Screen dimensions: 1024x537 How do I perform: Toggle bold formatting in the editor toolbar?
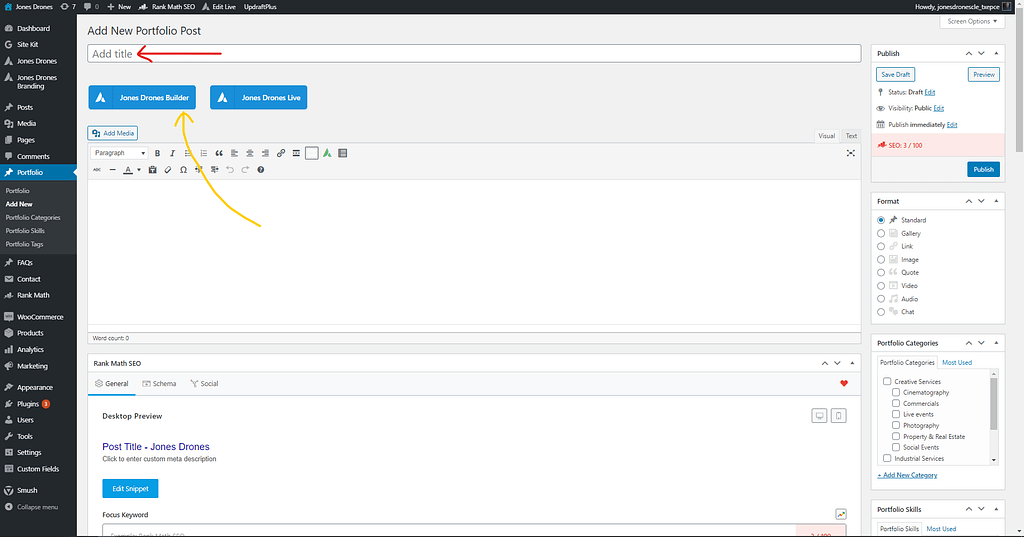157,154
